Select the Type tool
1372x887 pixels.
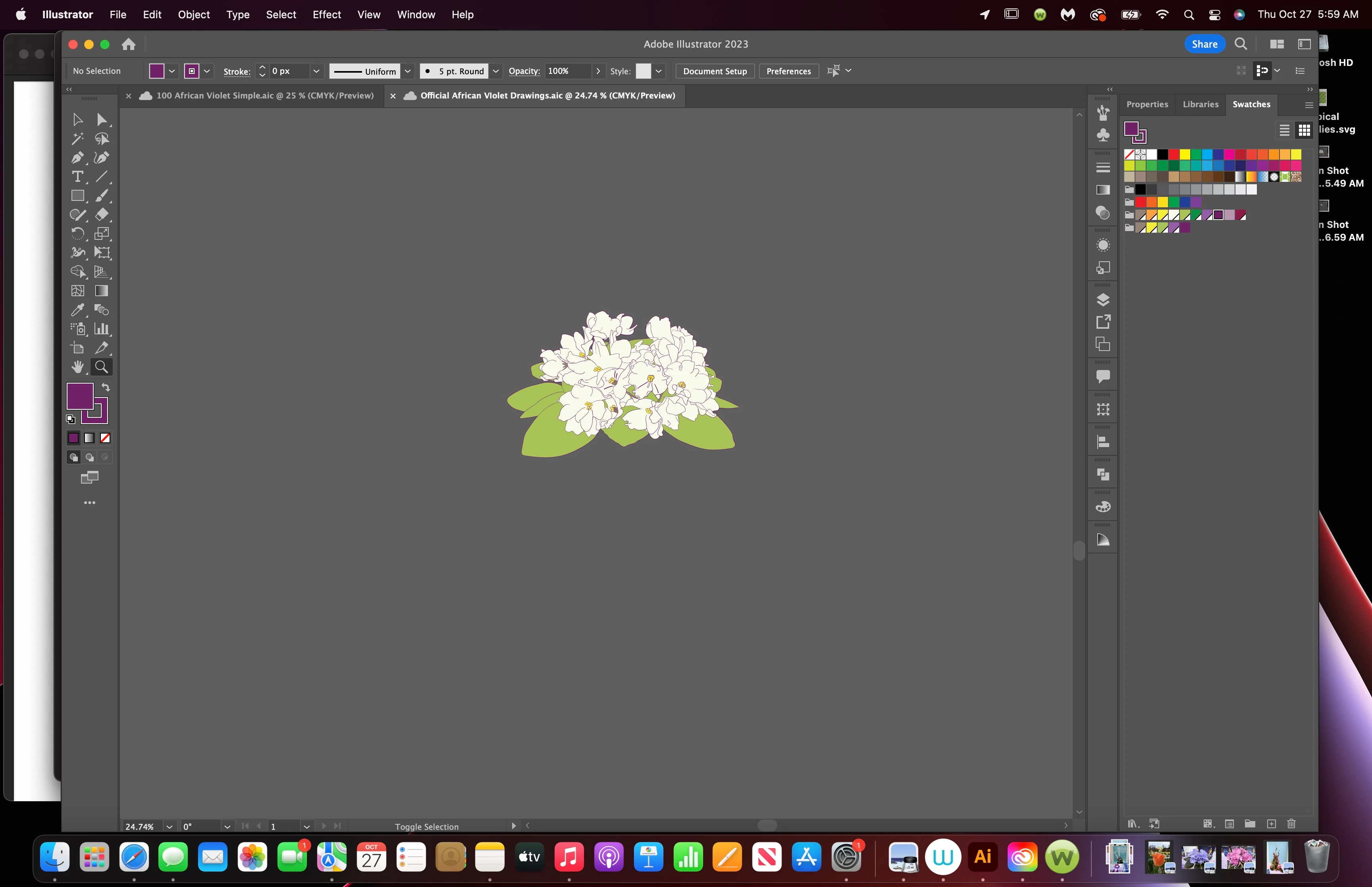click(x=77, y=176)
